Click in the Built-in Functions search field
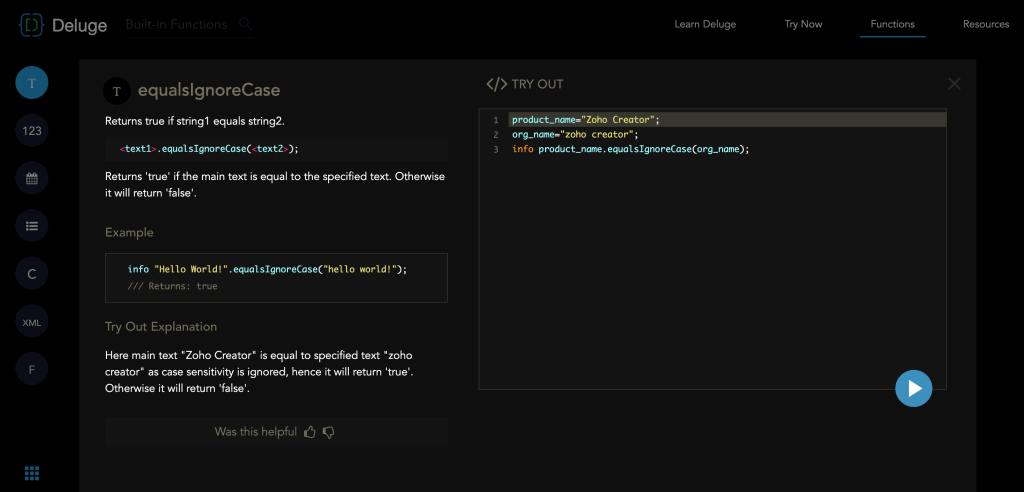Viewport: 1024px width, 492px height. coord(177,24)
